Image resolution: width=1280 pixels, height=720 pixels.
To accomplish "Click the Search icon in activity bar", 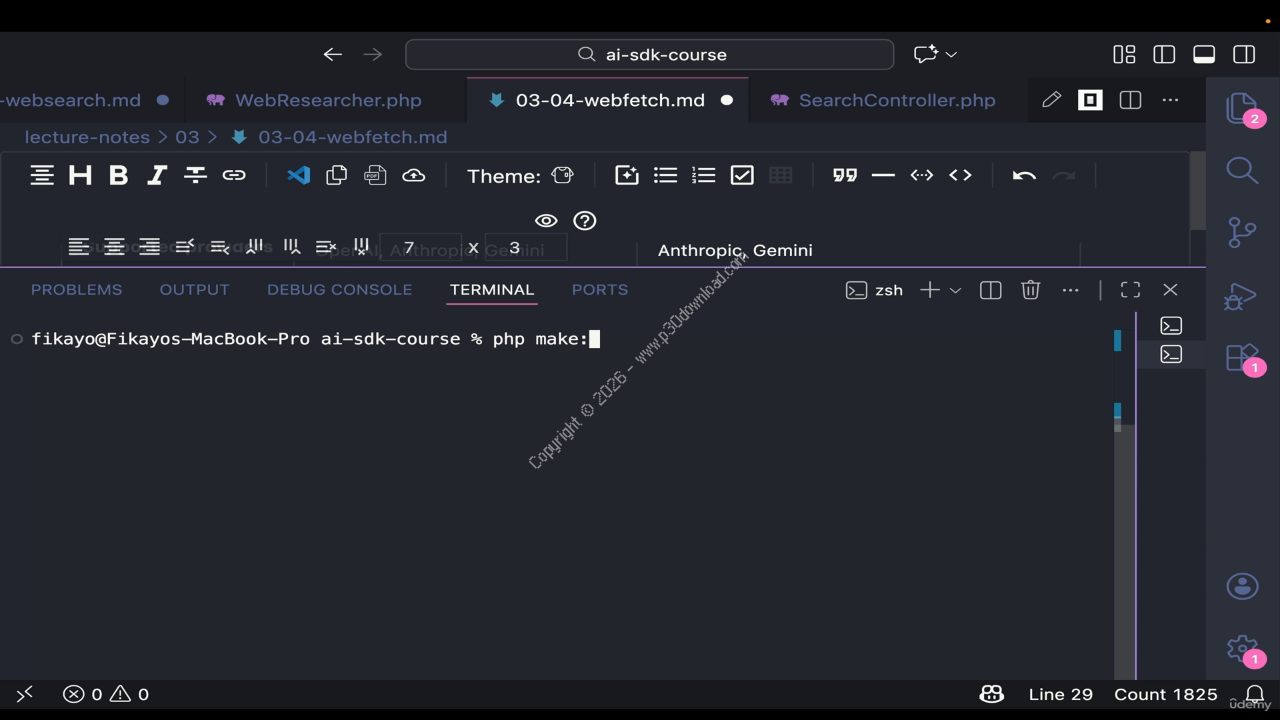I will (x=1242, y=170).
